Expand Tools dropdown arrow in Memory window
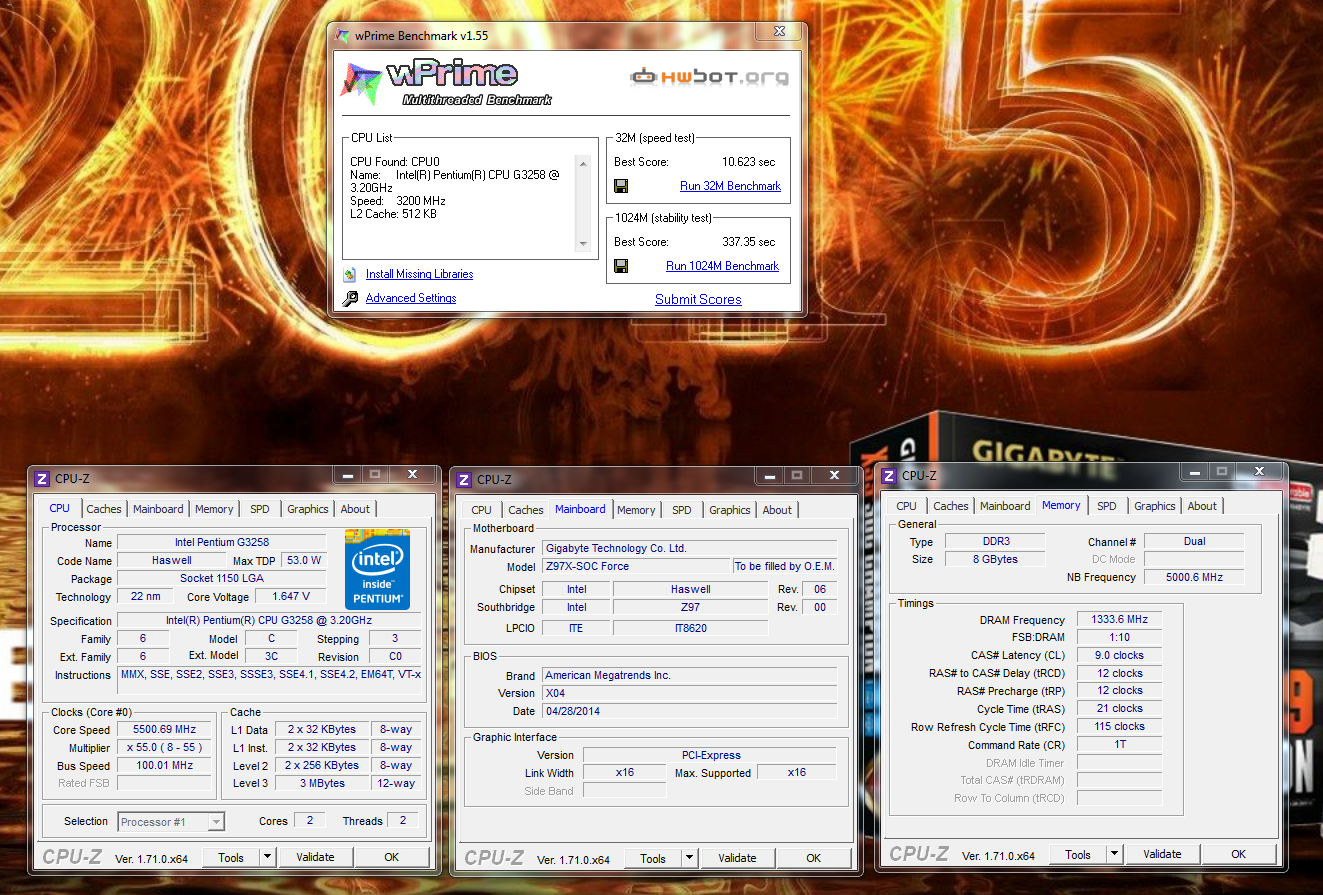Image resolution: width=1323 pixels, height=895 pixels. [1114, 854]
